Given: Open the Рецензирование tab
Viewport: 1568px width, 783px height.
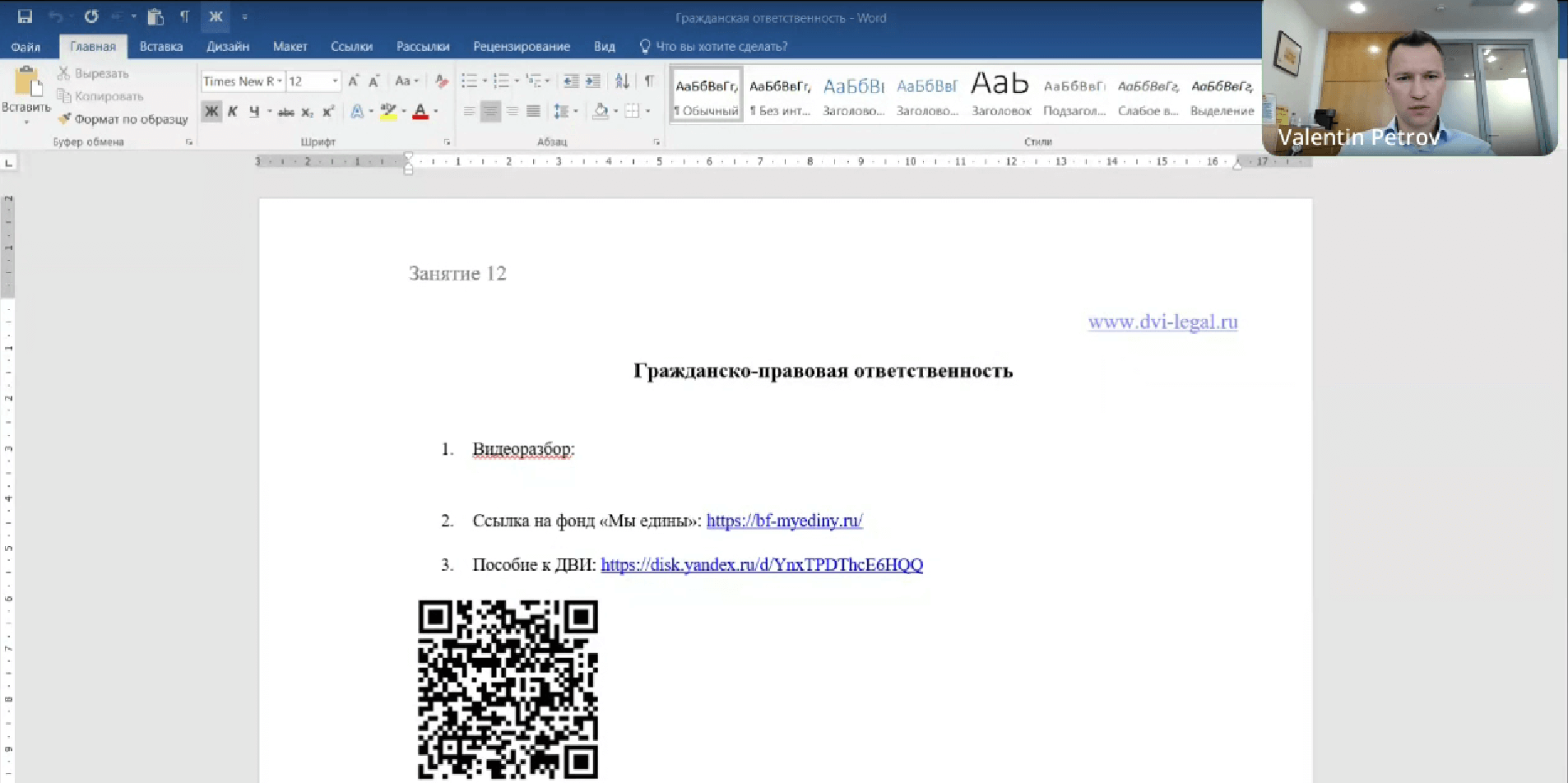Looking at the screenshot, I should (521, 46).
